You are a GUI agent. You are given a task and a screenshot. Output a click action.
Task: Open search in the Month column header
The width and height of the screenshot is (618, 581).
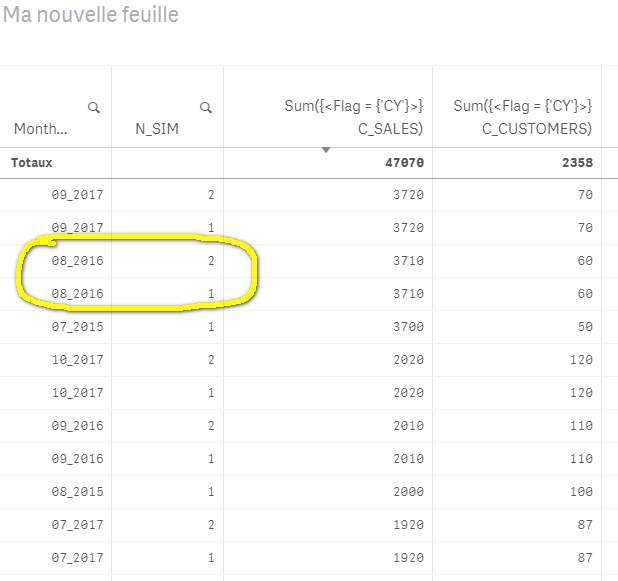pos(93,107)
